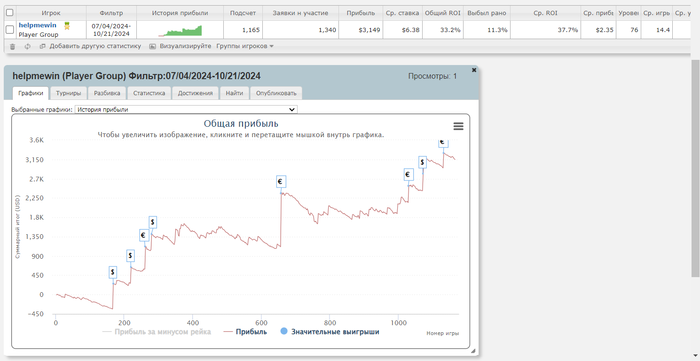
Task: Close the helpmewin chart panel
Action: pos(474,70)
